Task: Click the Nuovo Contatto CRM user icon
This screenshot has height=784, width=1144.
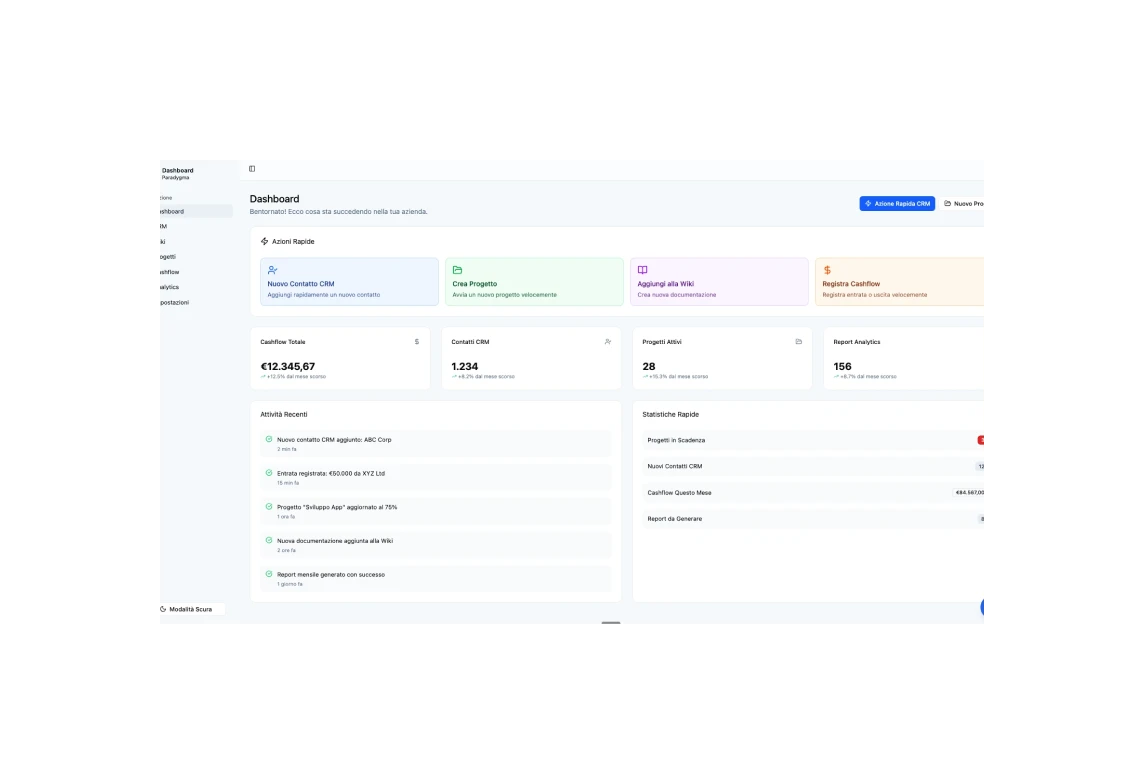Action: (272, 270)
